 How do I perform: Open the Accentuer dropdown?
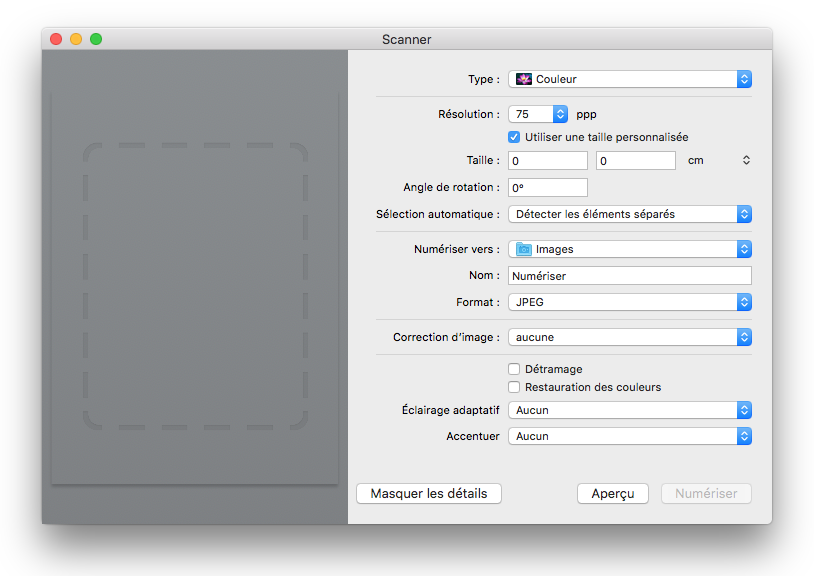(x=630, y=436)
